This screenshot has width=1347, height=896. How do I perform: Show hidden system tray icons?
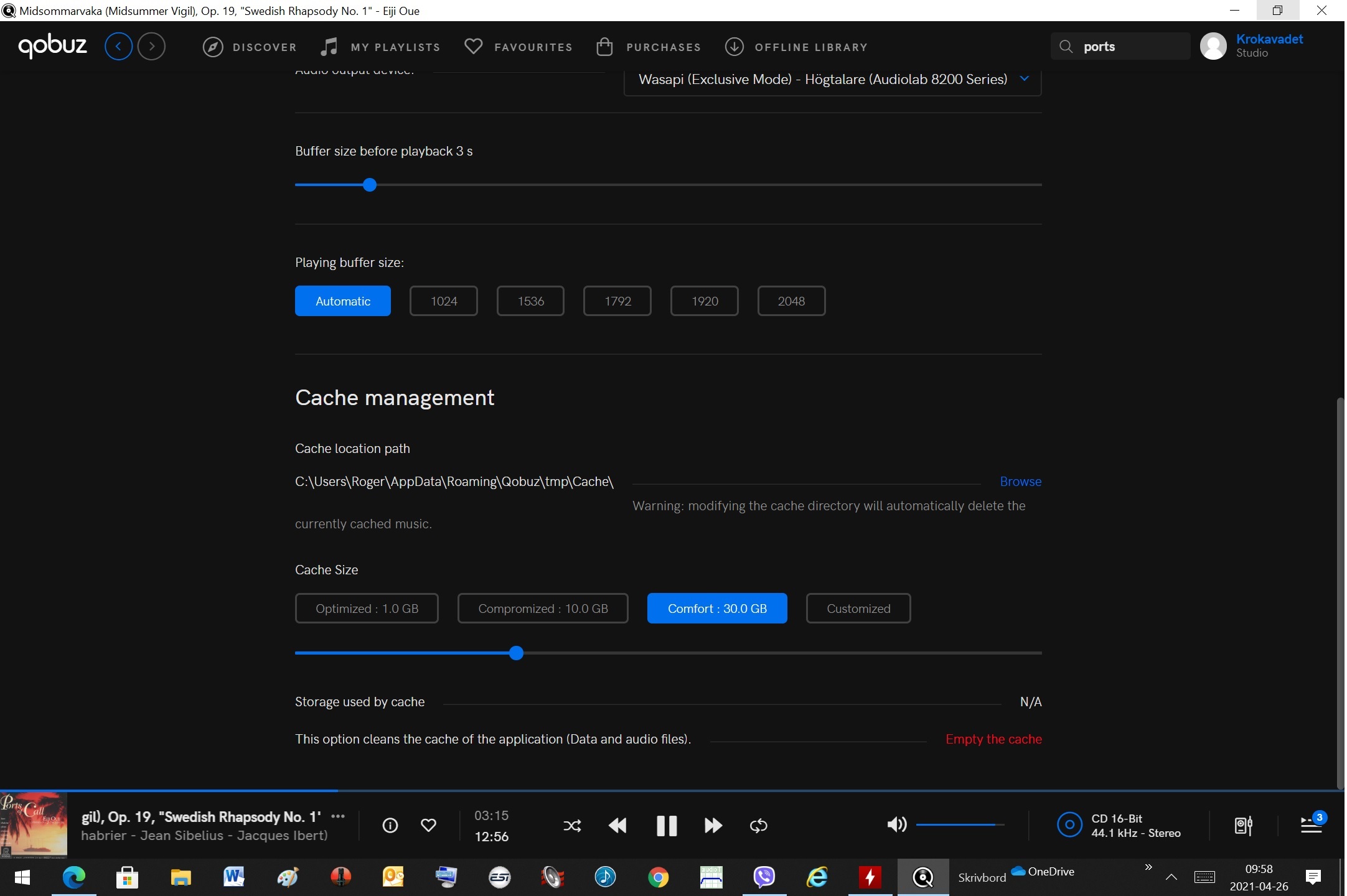(x=1171, y=877)
